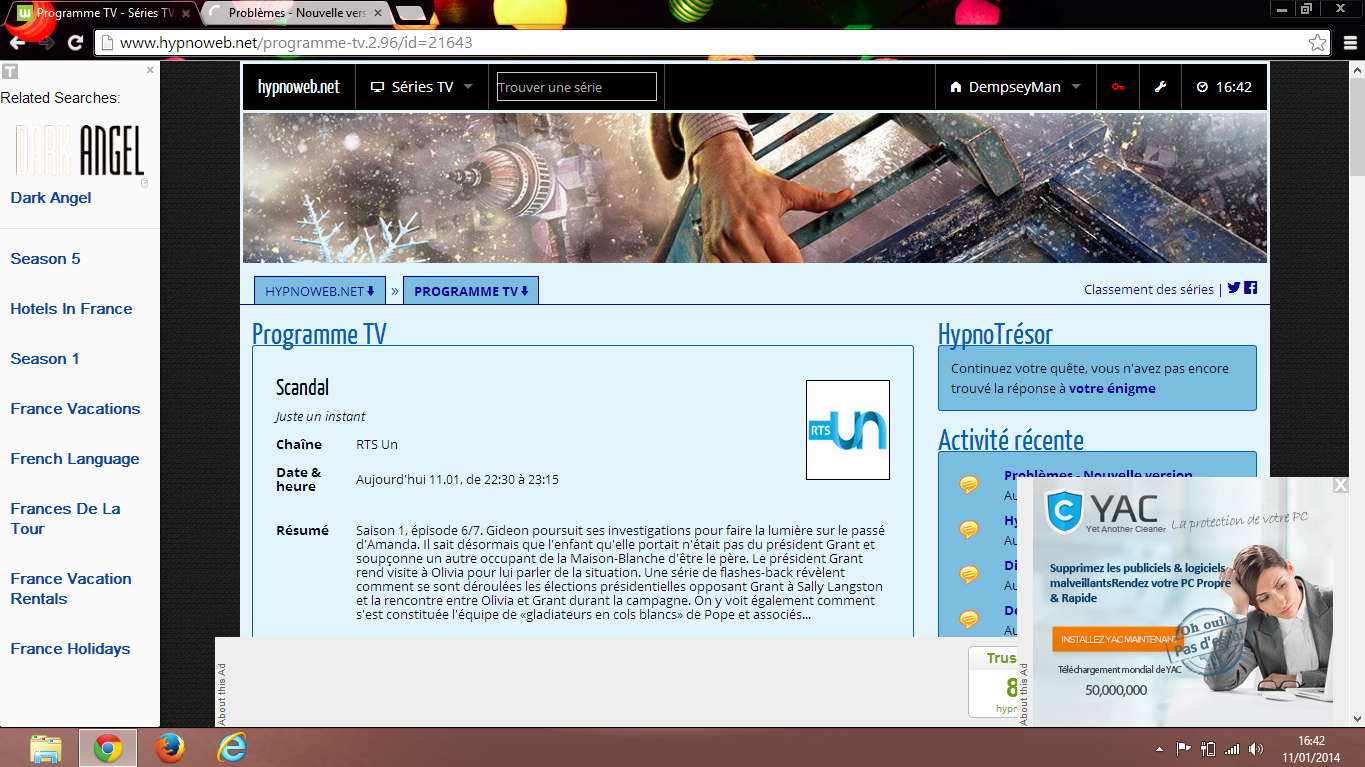Open the France Vacations related search
The width and height of the screenshot is (1365, 767).
pyautogui.click(x=75, y=409)
